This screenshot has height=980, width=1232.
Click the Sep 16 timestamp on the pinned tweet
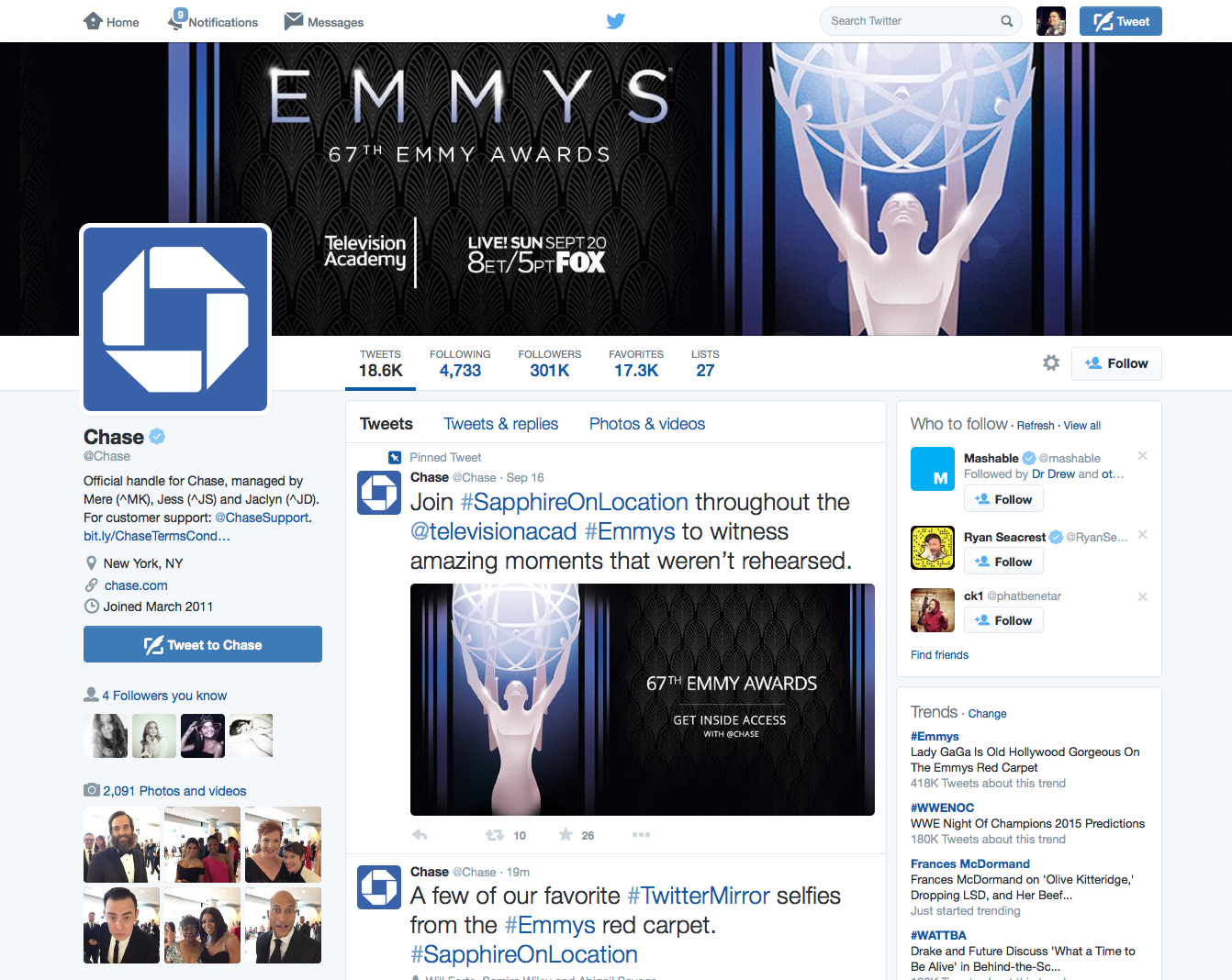click(525, 478)
